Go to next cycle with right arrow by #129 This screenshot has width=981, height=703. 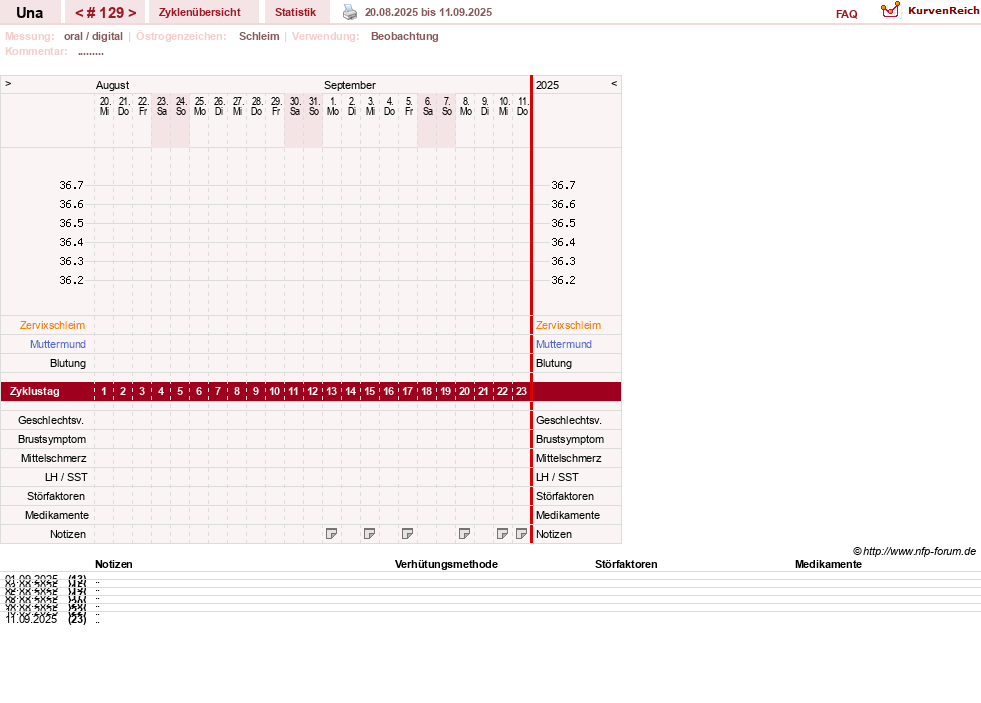point(132,13)
